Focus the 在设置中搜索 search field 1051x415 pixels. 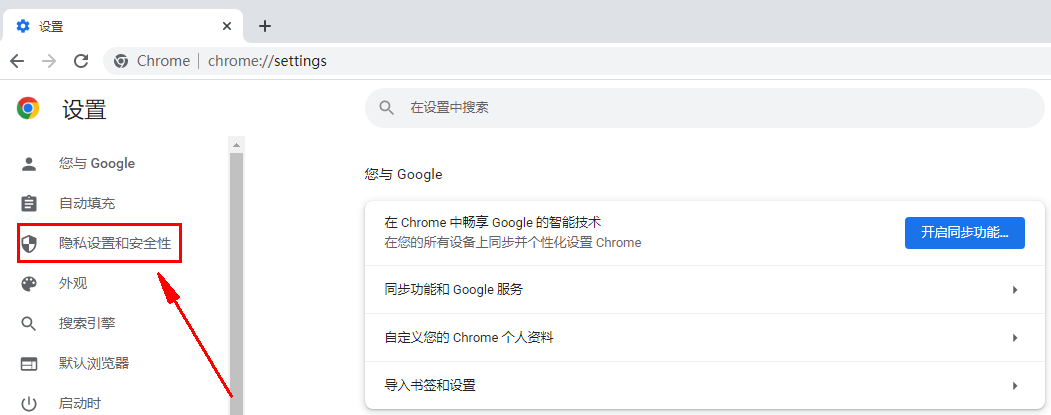pyautogui.click(x=704, y=108)
